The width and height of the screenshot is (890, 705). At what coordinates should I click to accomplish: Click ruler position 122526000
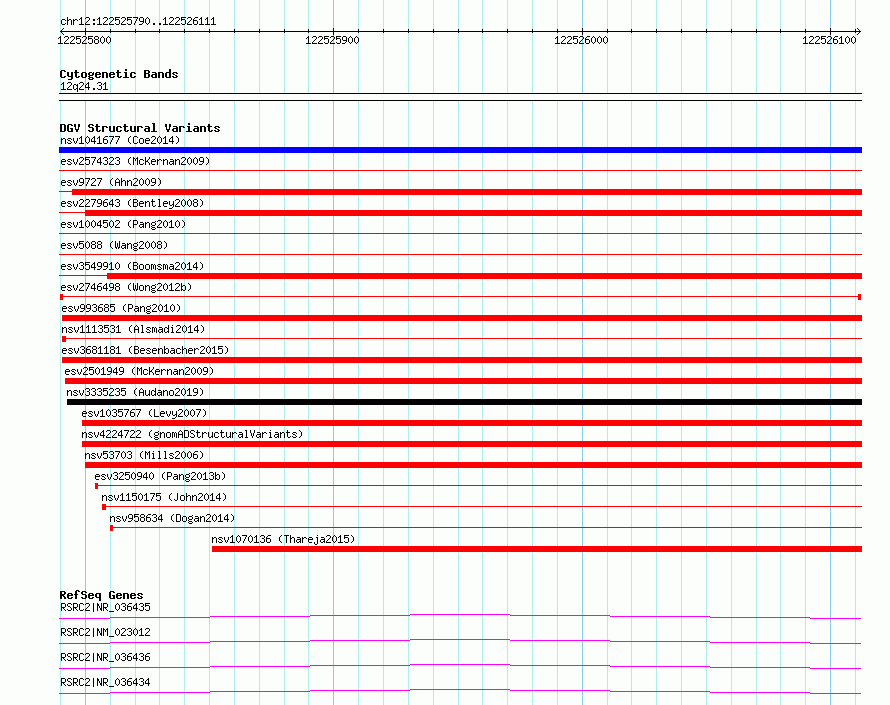581,40
